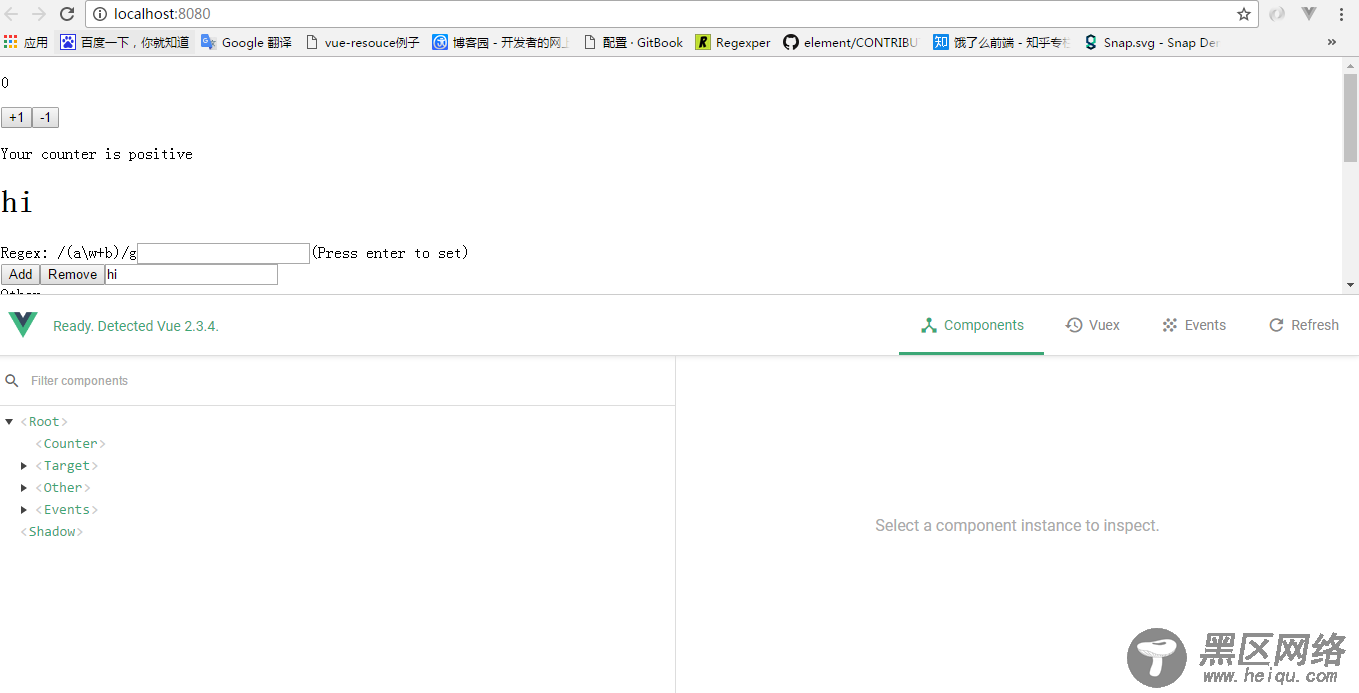Viewport: 1359px width, 693px height.
Task: Switch to the Events tab in devtools
Action: [1194, 325]
